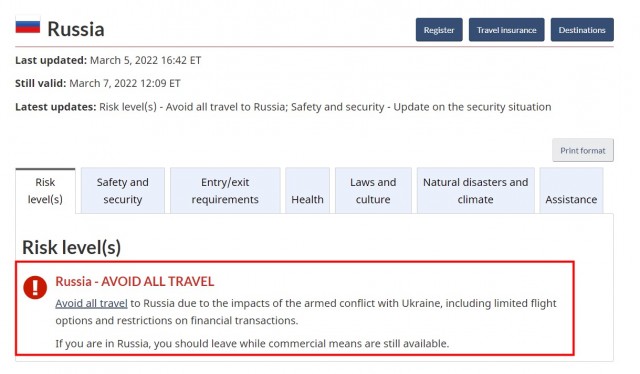Switch to Safety and security tab

coord(123,191)
